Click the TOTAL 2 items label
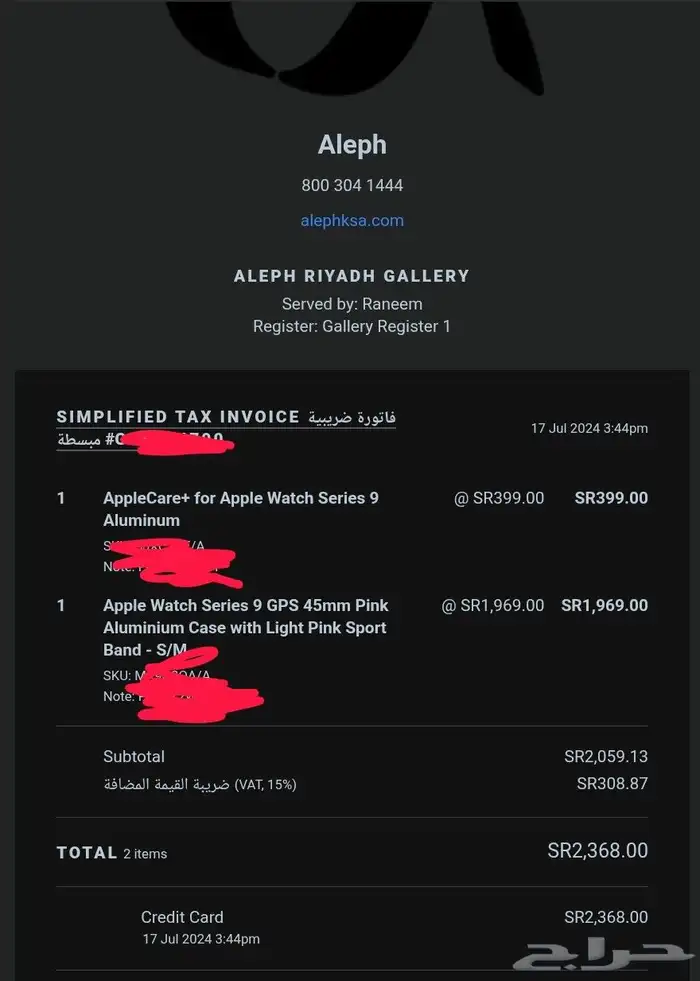The image size is (700, 981). pos(112,853)
